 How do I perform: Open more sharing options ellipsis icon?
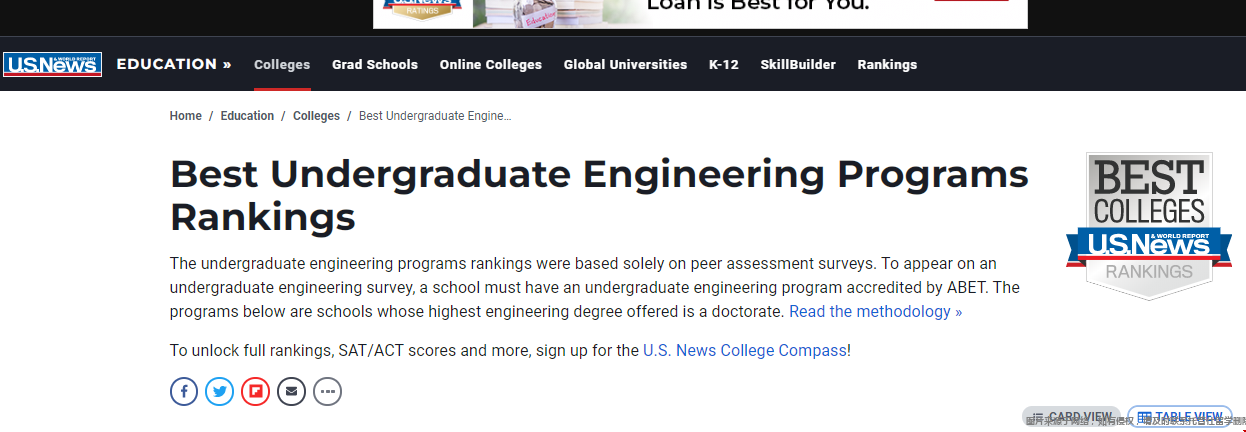click(328, 391)
